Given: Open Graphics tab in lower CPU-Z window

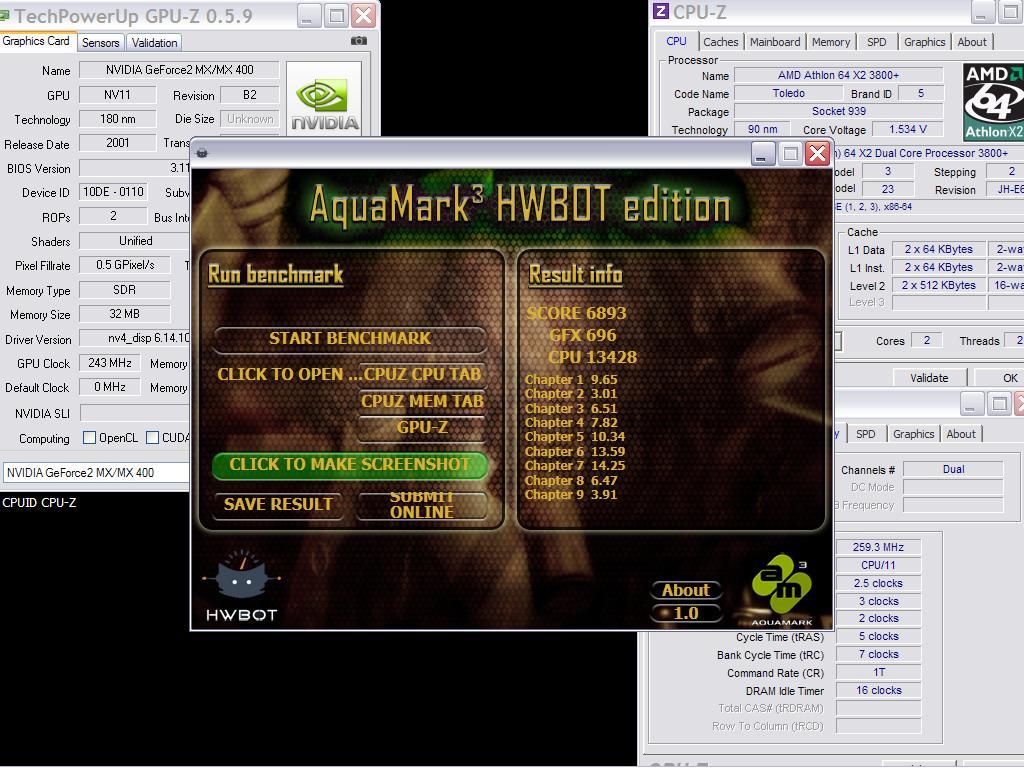Looking at the screenshot, I should click(x=913, y=434).
